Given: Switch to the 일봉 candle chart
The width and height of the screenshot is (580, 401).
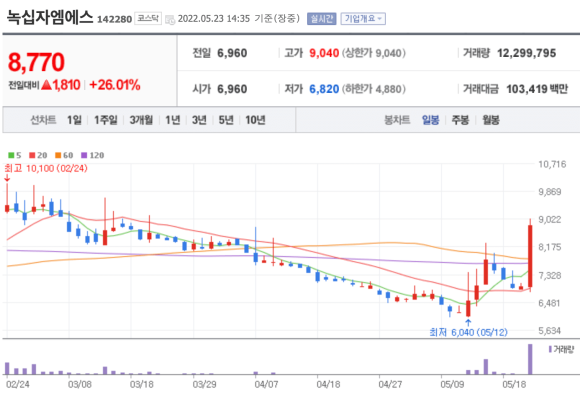Looking at the screenshot, I should point(430,120).
